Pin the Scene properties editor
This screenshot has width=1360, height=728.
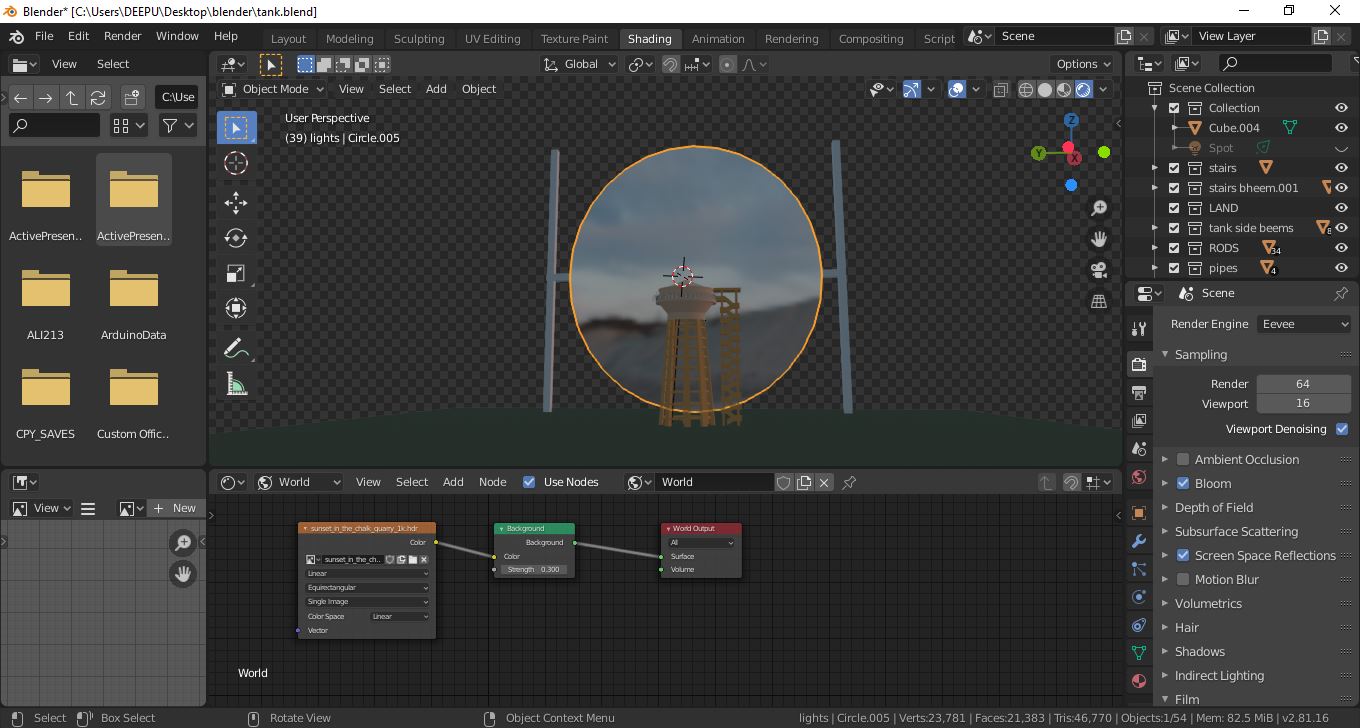tap(1341, 293)
